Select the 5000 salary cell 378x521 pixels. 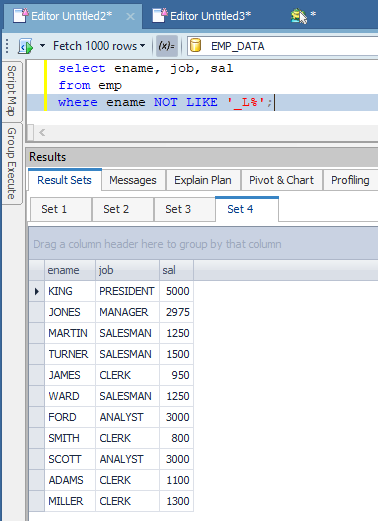pyautogui.click(x=176, y=291)
